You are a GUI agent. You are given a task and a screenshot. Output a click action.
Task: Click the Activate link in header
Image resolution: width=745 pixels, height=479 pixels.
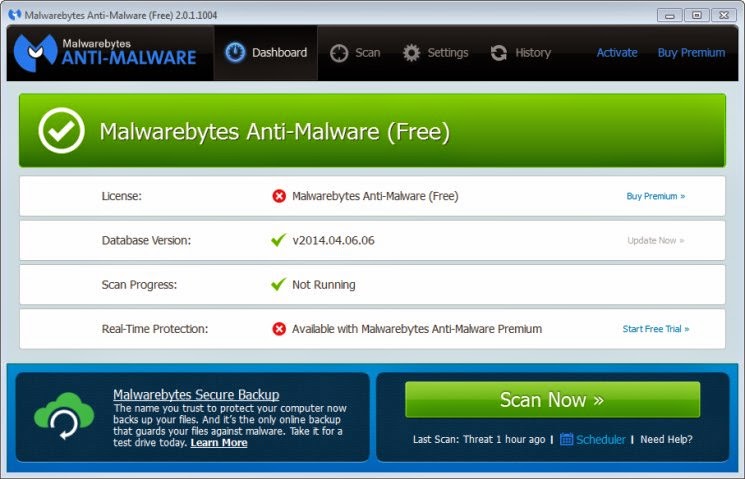click(x=617, y=53)
